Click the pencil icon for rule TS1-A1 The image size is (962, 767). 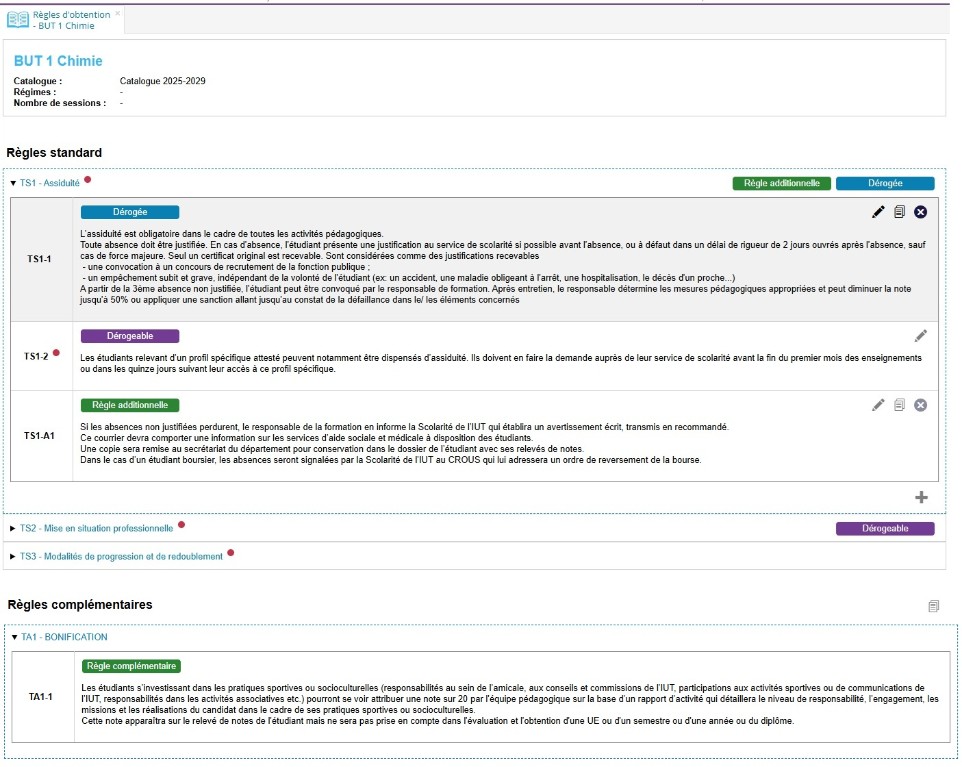[x=878, y=405]
